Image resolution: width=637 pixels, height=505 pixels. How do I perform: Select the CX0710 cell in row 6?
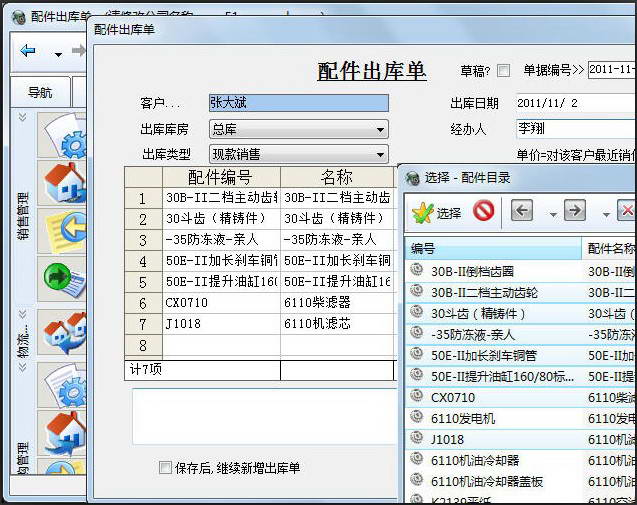[x=221, y=303]
